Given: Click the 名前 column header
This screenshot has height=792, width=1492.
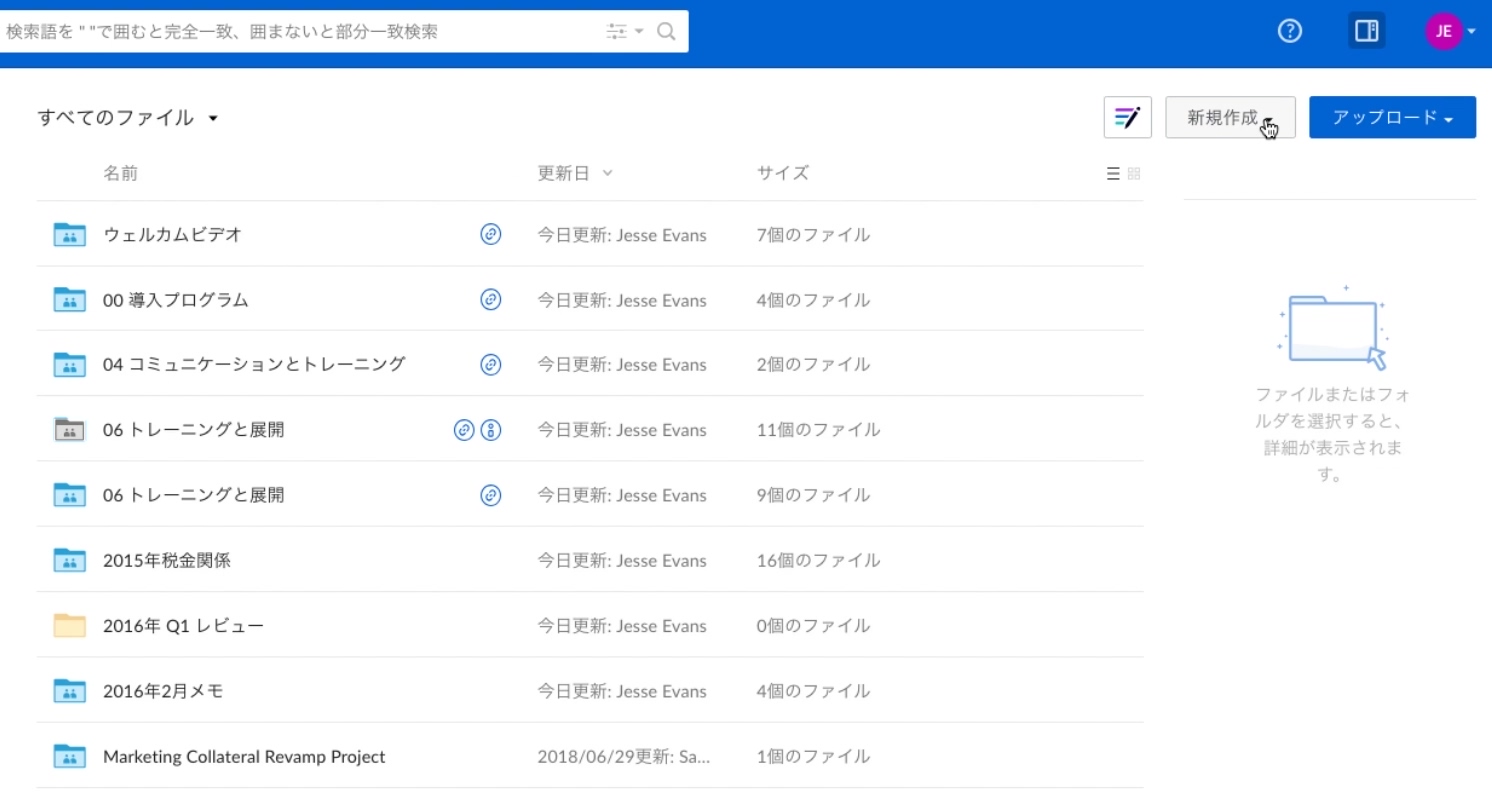Looking at the screenshot, I should point(122,172).
